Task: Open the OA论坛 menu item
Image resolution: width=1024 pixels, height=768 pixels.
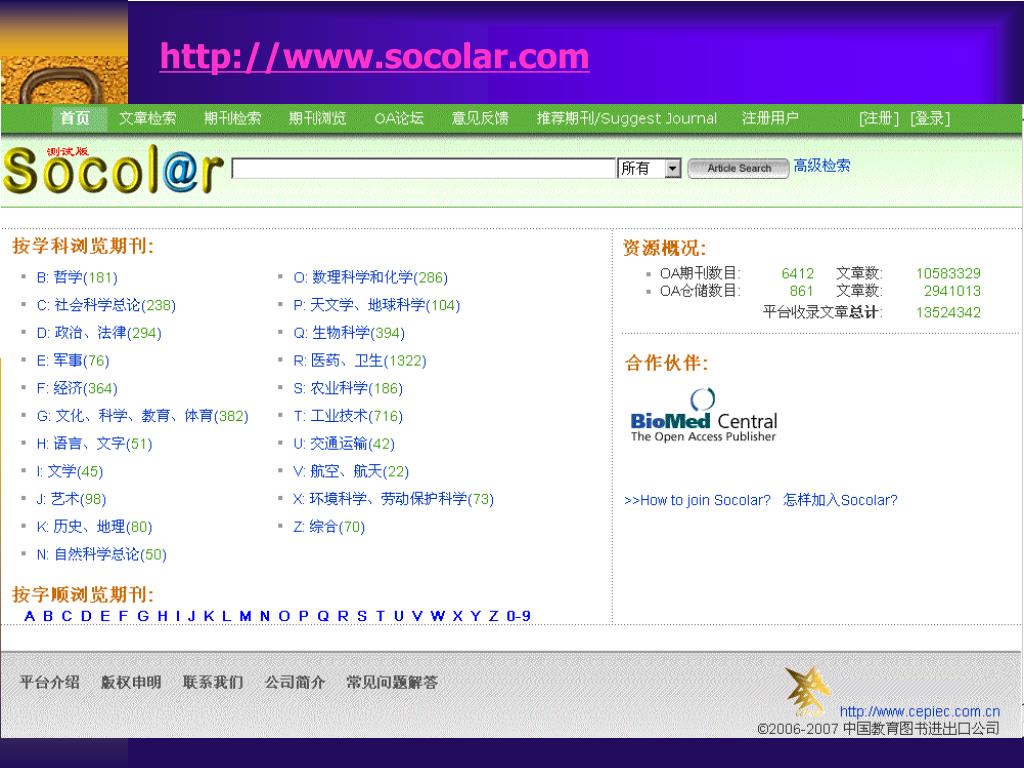Action: pyautogui.click(x=399, y=118)
